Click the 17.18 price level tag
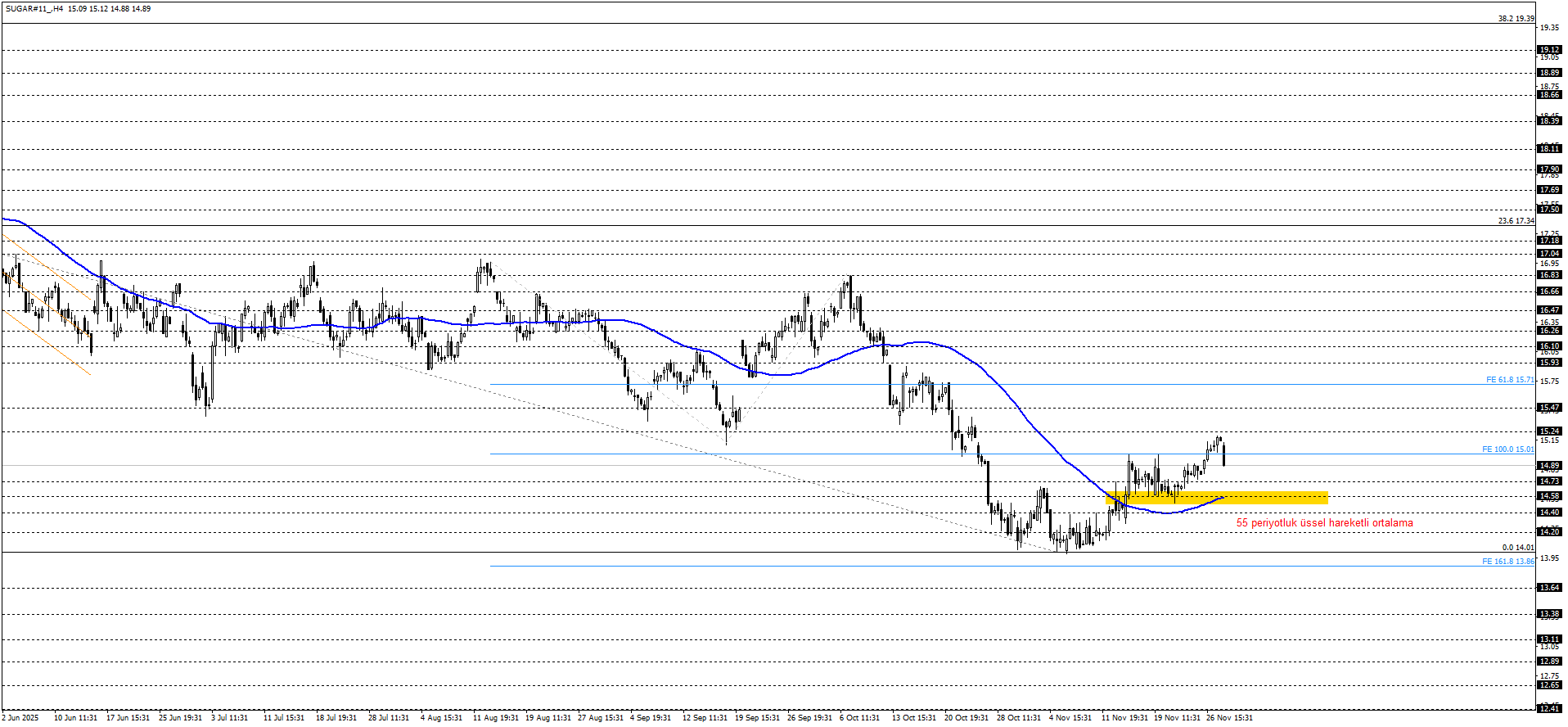1568x727 pixels. pos(1549,241)
